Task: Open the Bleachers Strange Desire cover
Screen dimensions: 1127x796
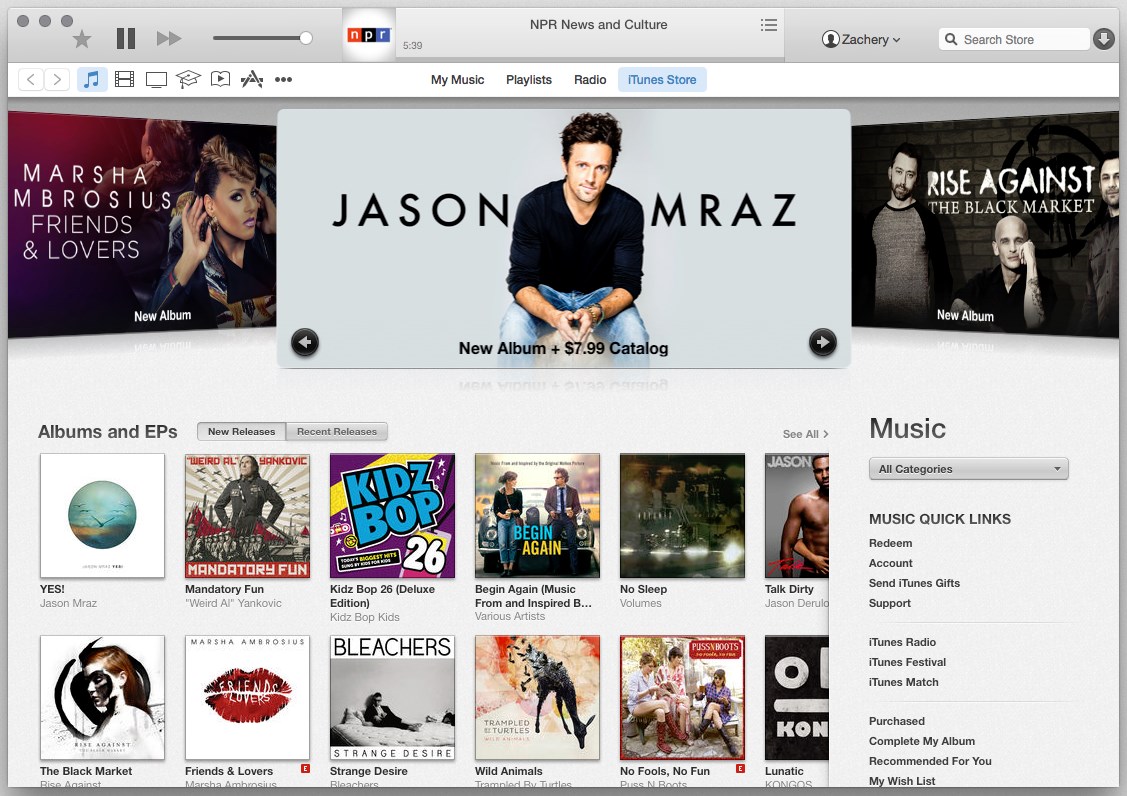Action: pyautogui.click(x=392, y=697)
